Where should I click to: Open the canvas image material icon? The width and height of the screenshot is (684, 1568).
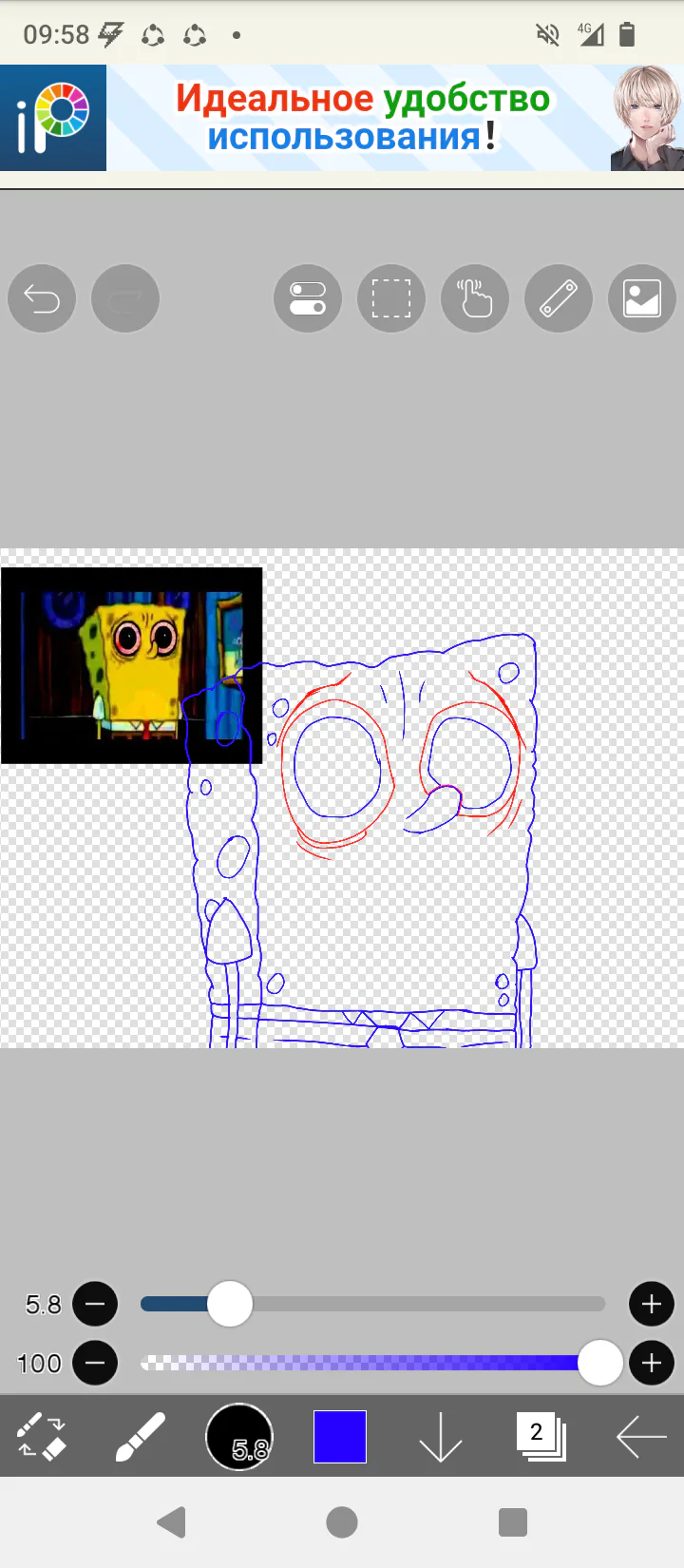pyautogui.click(x=642, y=298)
